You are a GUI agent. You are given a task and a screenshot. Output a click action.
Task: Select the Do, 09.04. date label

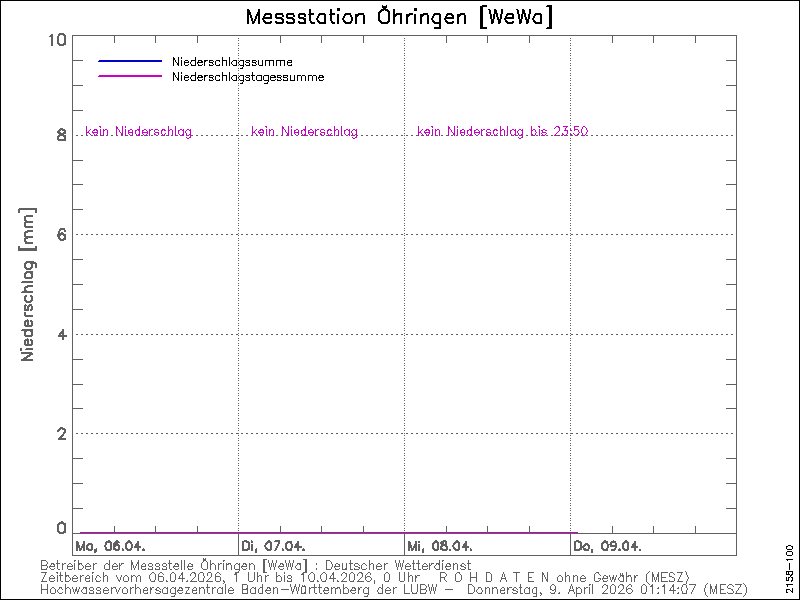tap(607, 546)
